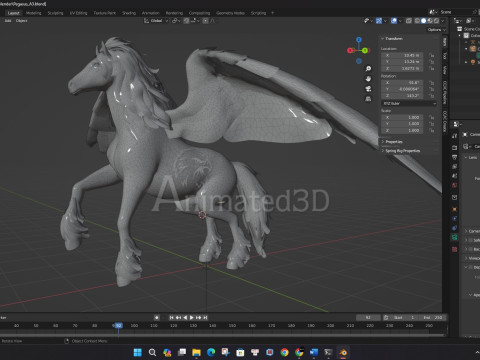
Task: Open shading options dropdown arrow
Action: 443,21
